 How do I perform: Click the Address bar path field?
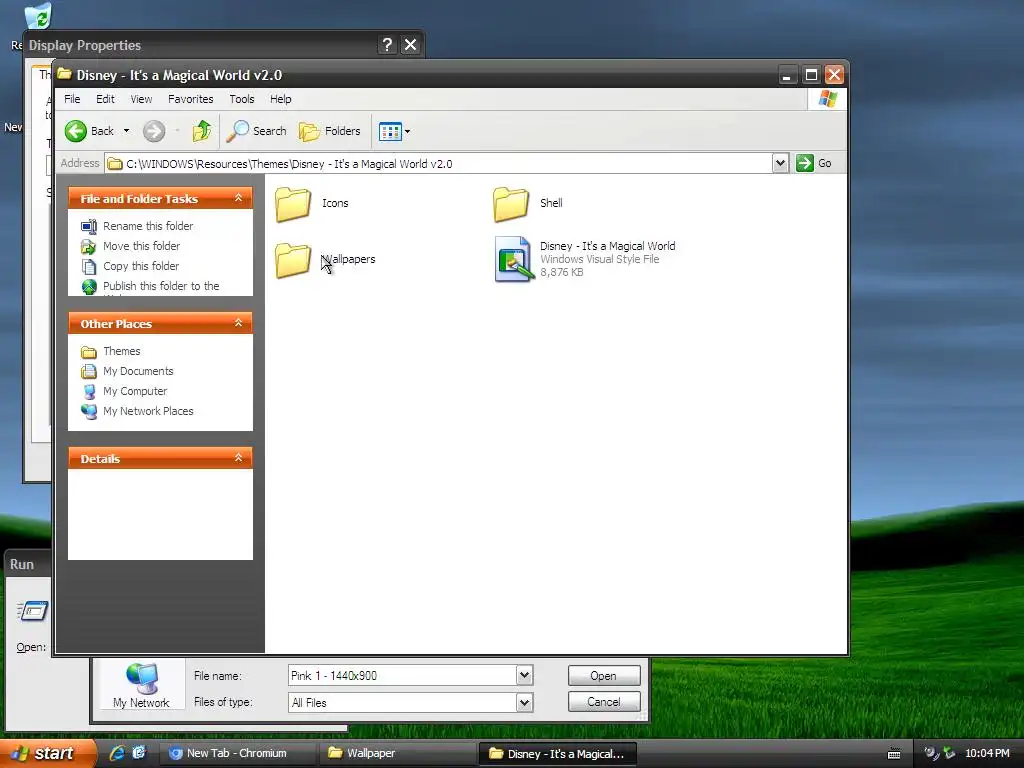pos(438,163)
